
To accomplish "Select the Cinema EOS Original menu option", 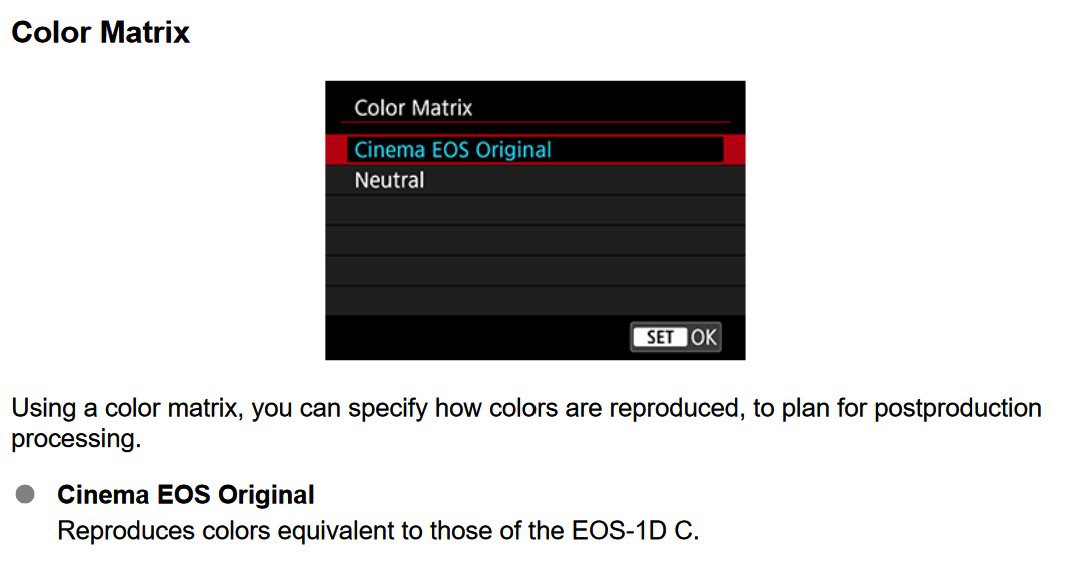I will [x=535, y=150].
